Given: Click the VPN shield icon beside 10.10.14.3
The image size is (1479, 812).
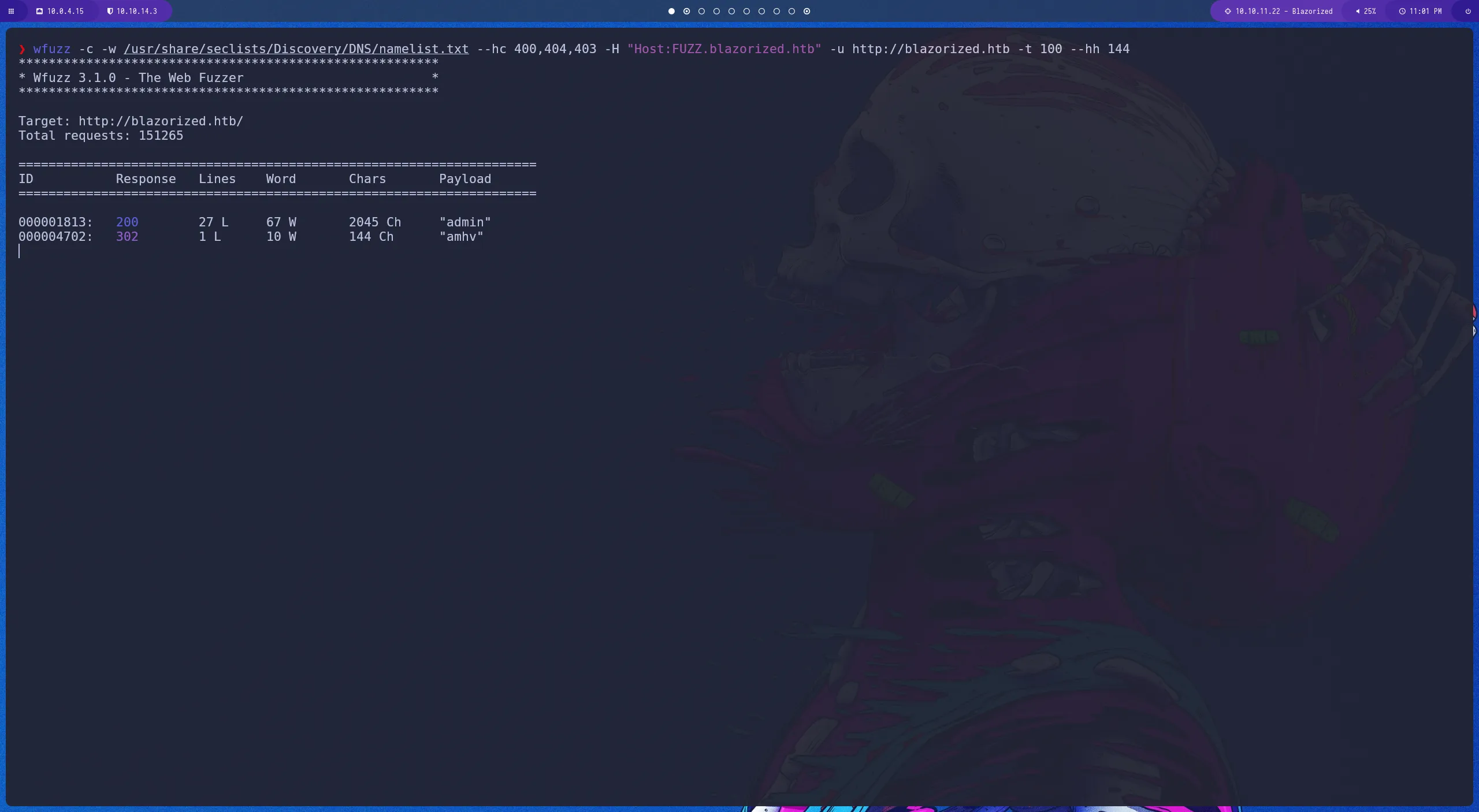Looking at the screenshot, I should tap(110, 11).
